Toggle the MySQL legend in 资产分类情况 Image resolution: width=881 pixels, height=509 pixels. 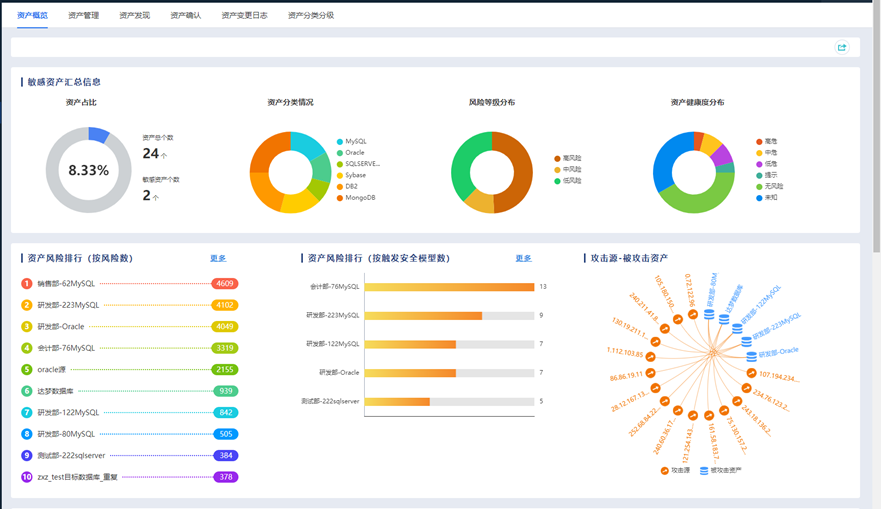tap(356, 142)
